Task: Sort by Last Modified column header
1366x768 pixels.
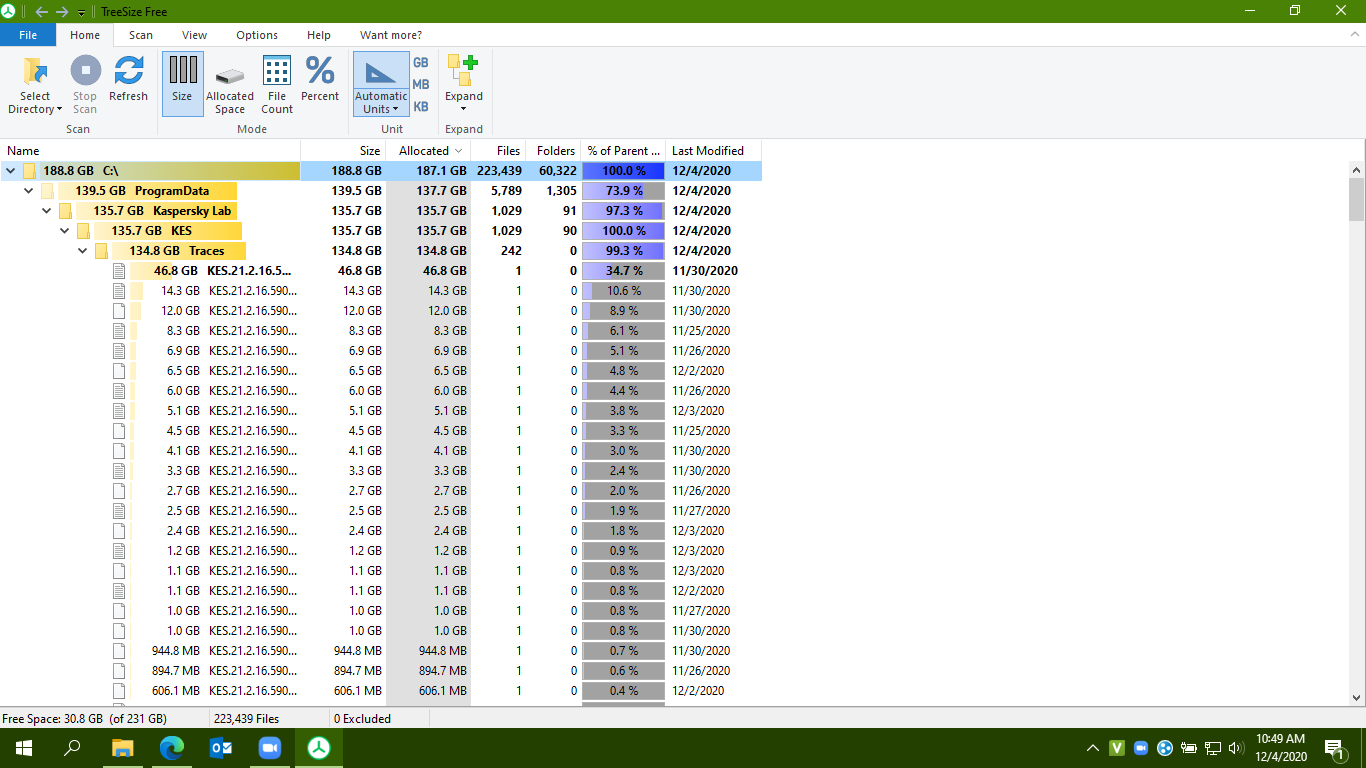Action: click(x=708, y=151)
